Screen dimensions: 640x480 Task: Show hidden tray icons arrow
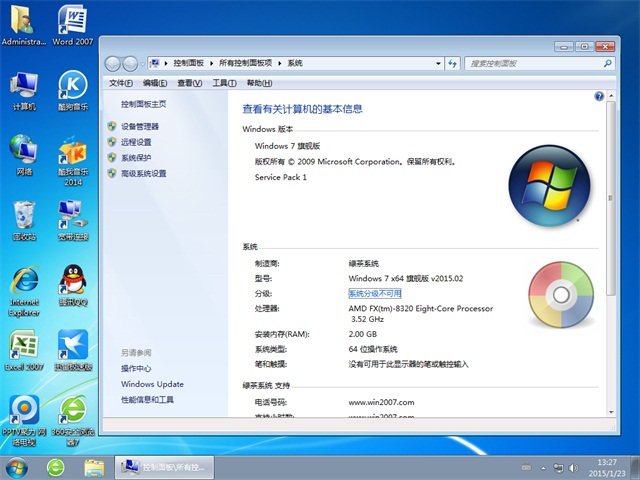point(543,468)
